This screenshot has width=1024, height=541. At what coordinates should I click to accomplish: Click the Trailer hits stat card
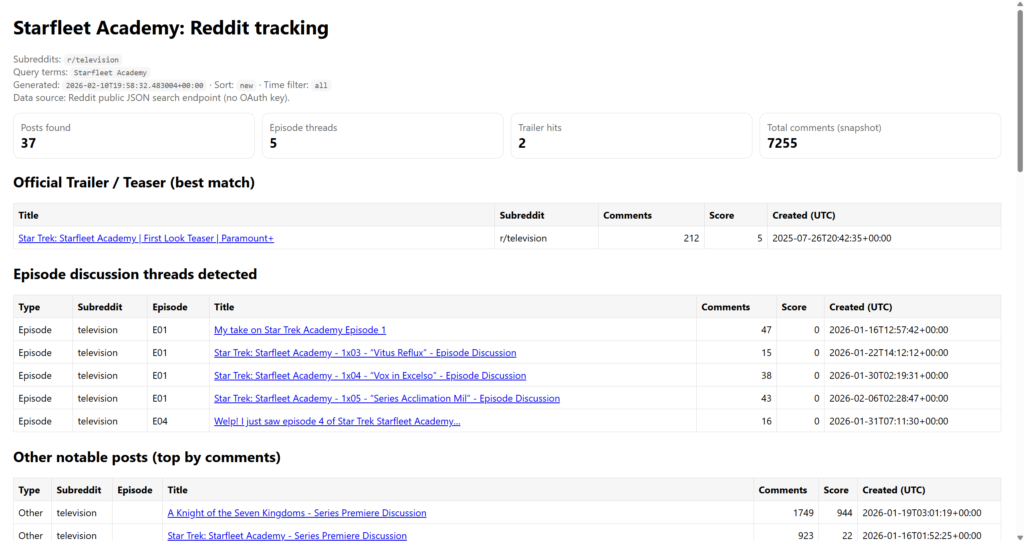point(631,135)
